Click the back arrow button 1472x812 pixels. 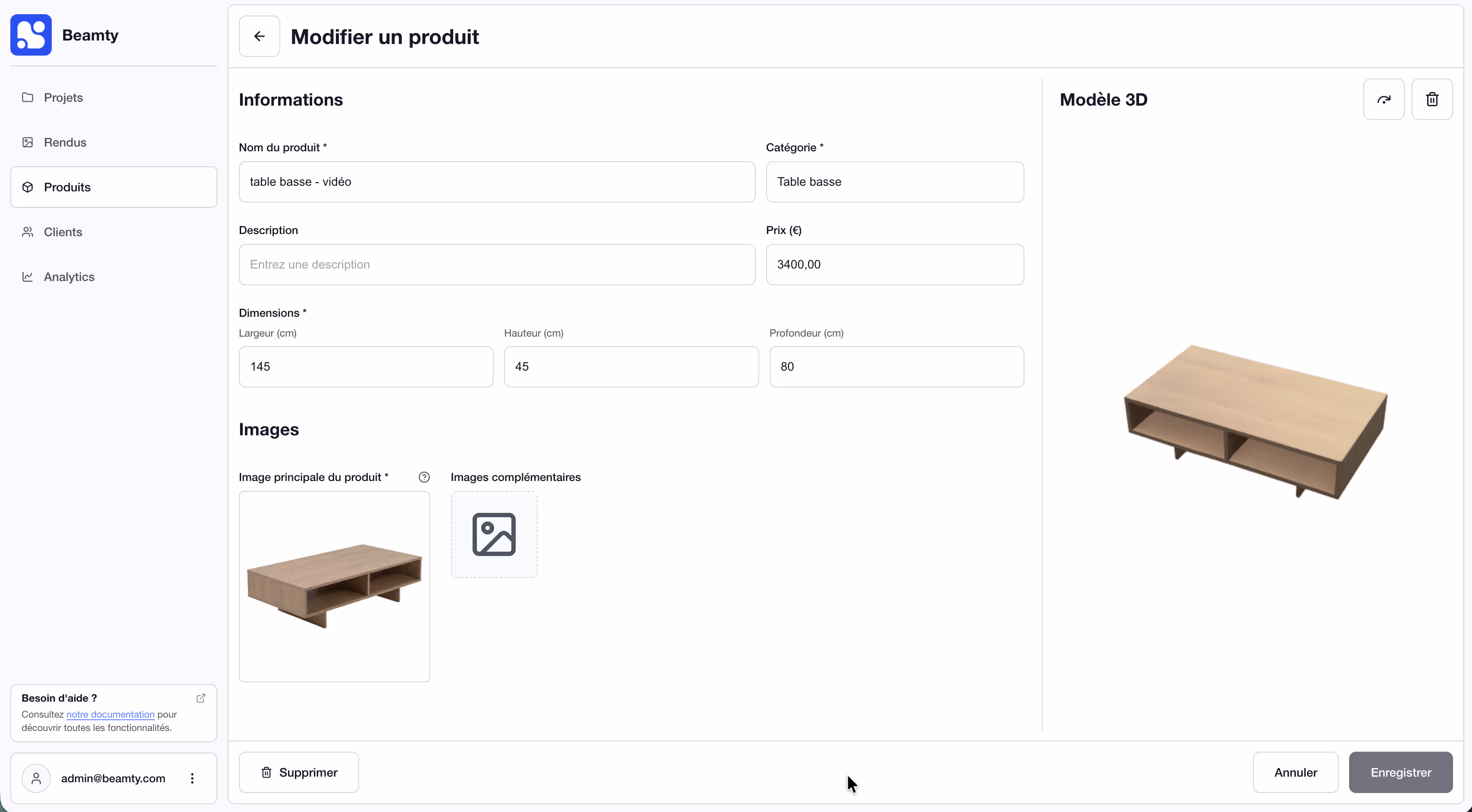(259, 36)
